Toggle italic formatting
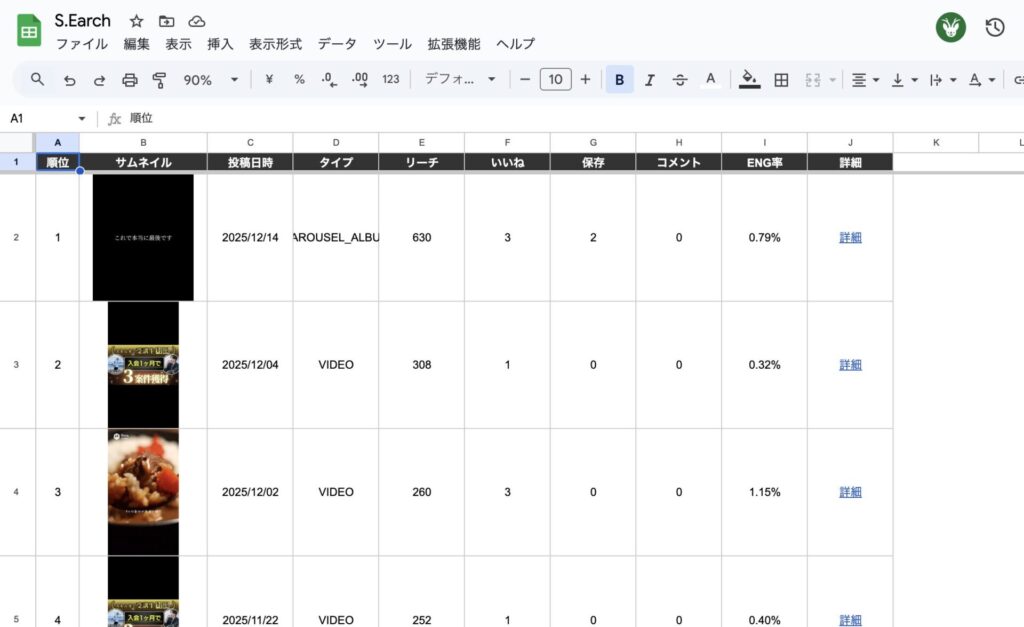 (x=649, y=80)
